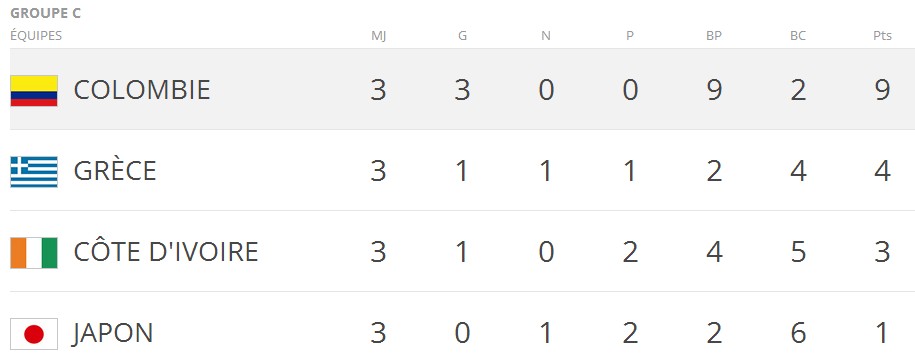The image size is (915, 363).
Task: Click the Pts column header
Action: pos(882,36)
